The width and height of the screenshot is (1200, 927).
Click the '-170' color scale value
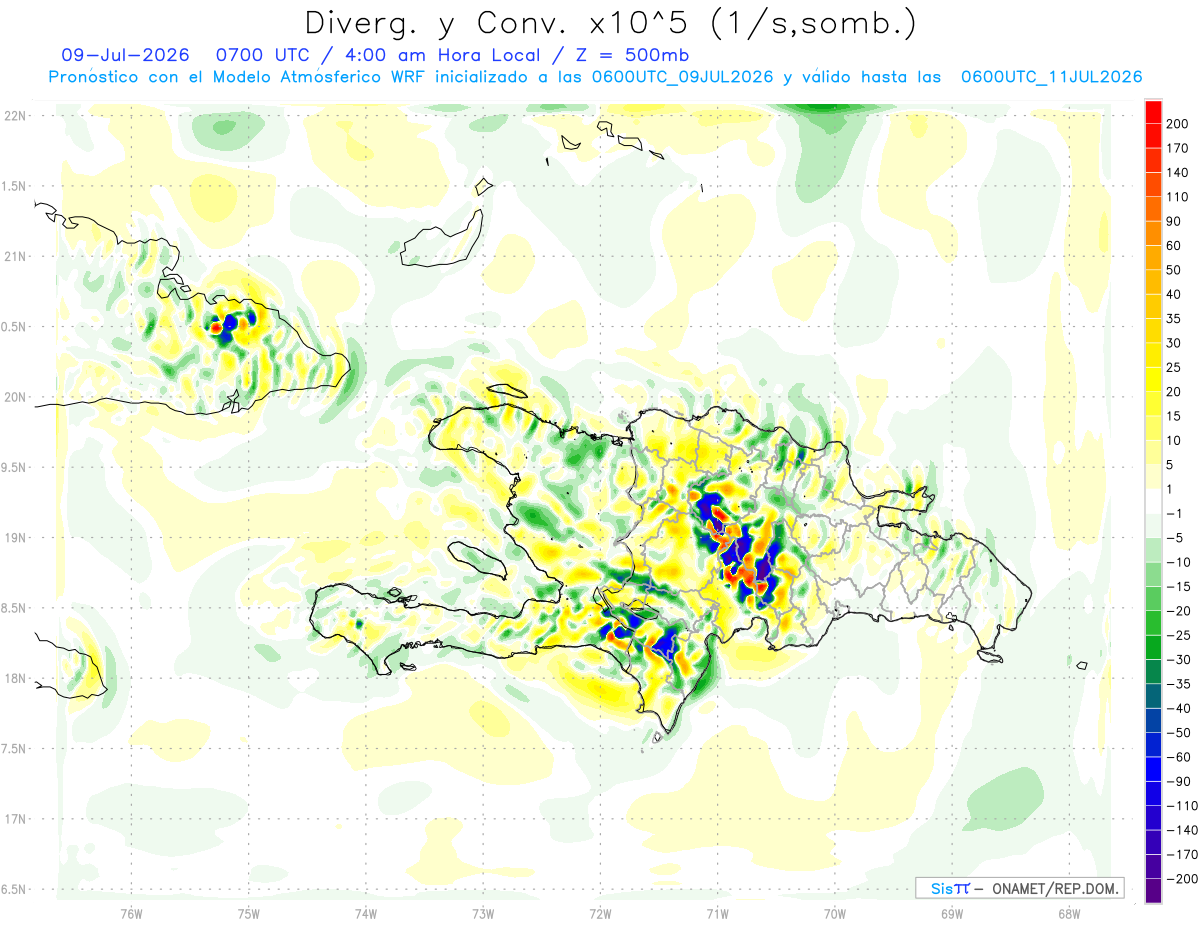[x=1182, y=854]
